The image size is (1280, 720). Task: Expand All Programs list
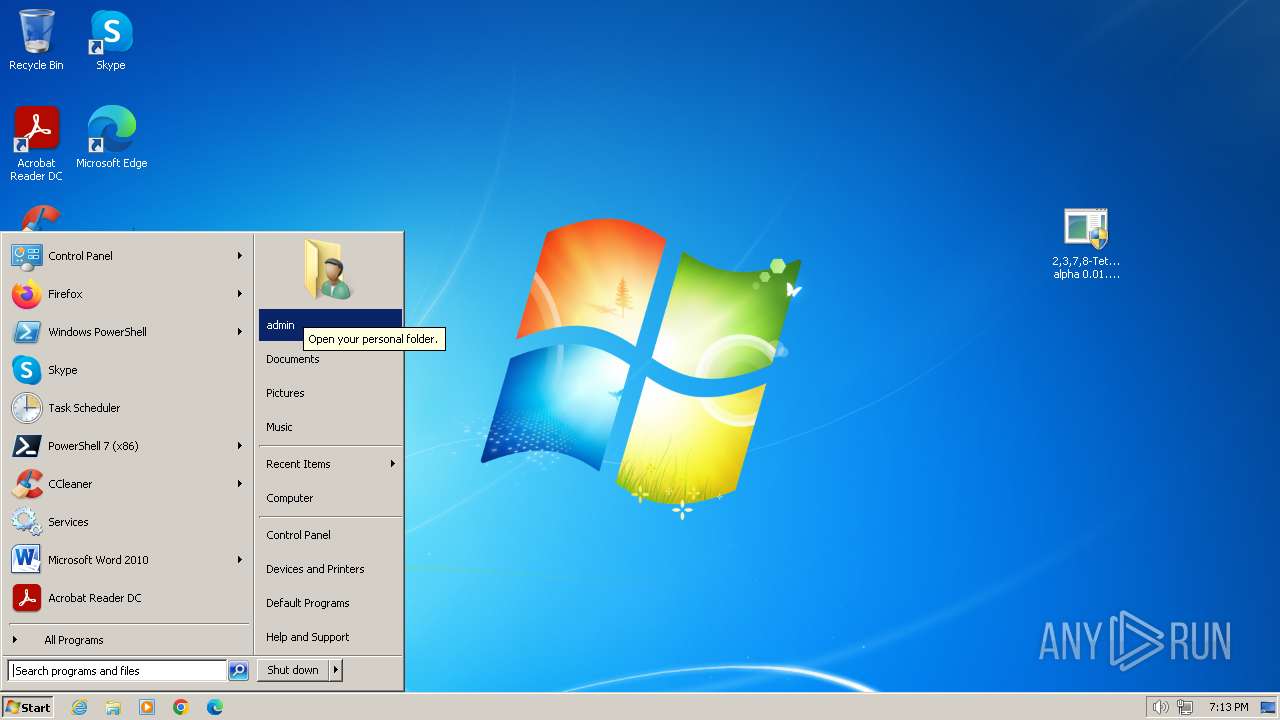pos(128,640)
